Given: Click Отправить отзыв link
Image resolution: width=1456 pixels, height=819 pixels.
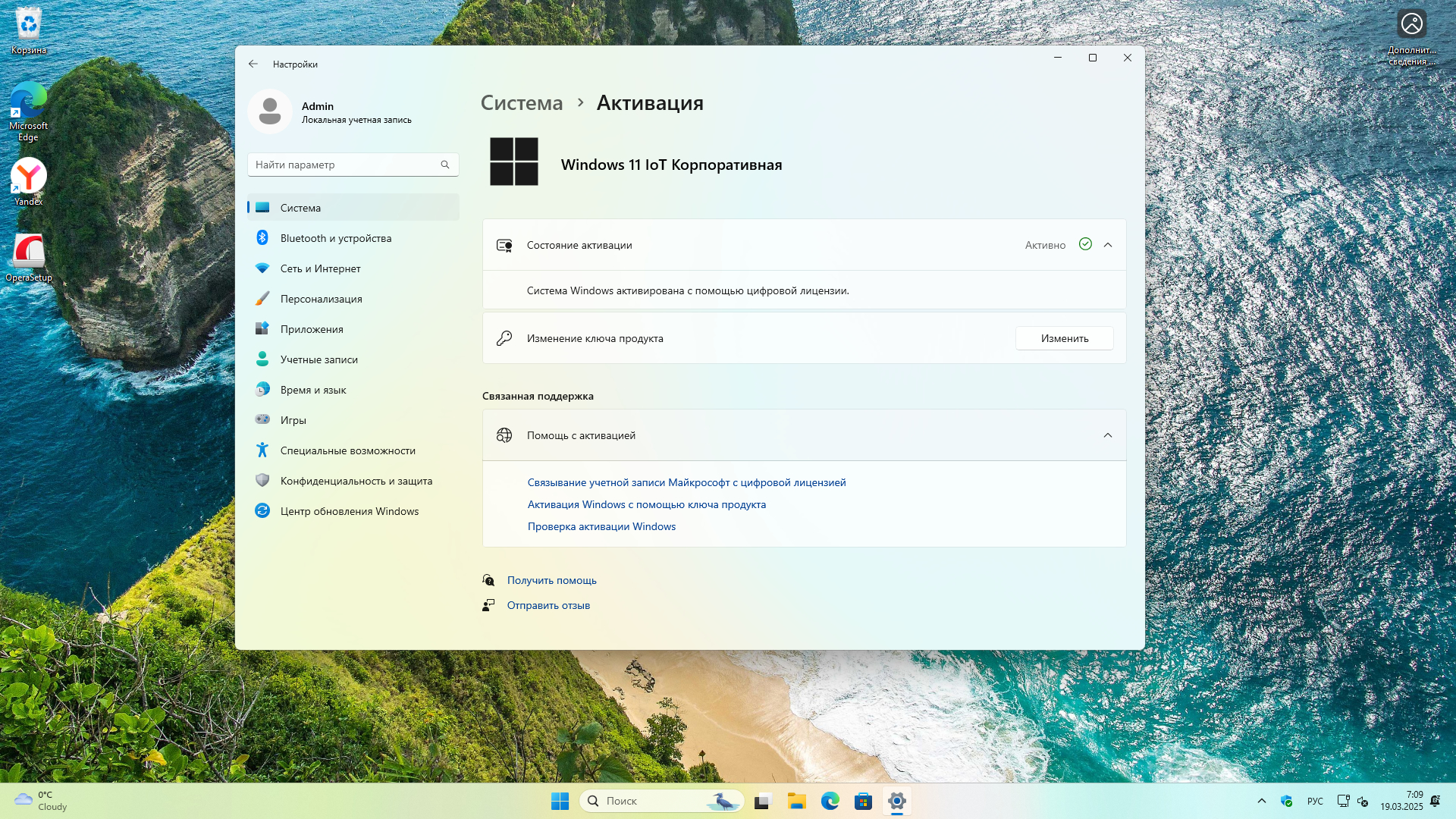Looking at the screenshot, I should pos(548,605).
